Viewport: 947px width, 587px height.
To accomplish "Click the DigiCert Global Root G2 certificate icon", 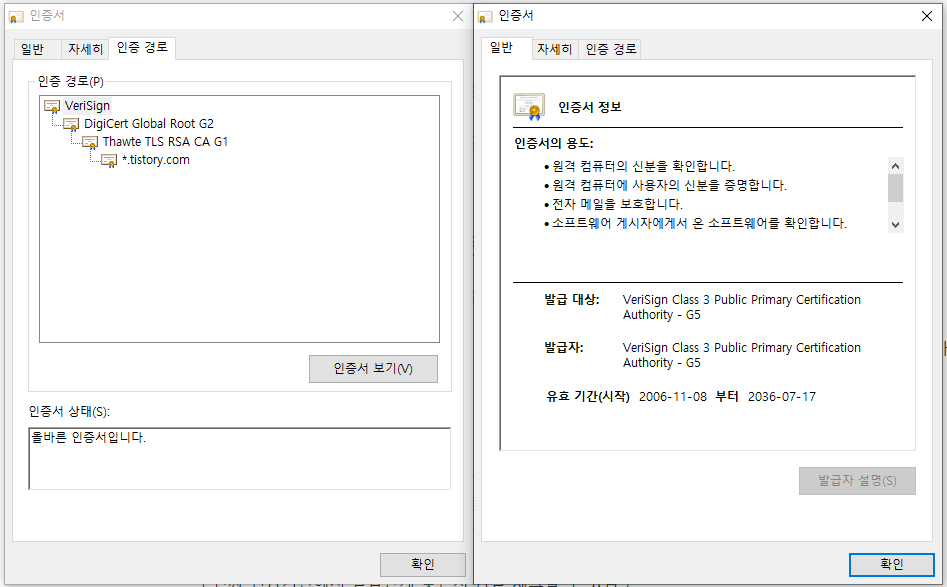I will tap(71, 125).
